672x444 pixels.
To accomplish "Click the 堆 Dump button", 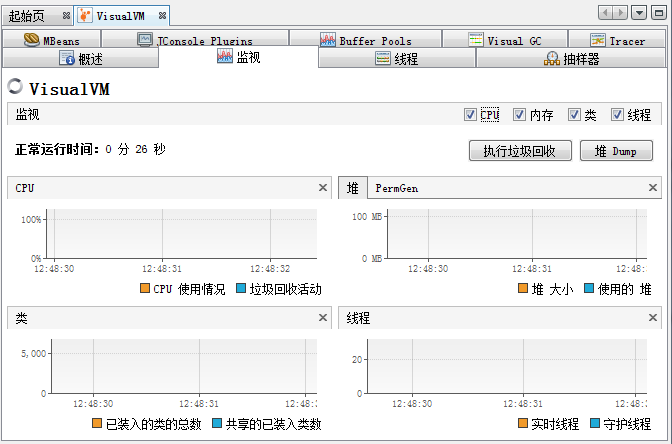I will point(616,151).
